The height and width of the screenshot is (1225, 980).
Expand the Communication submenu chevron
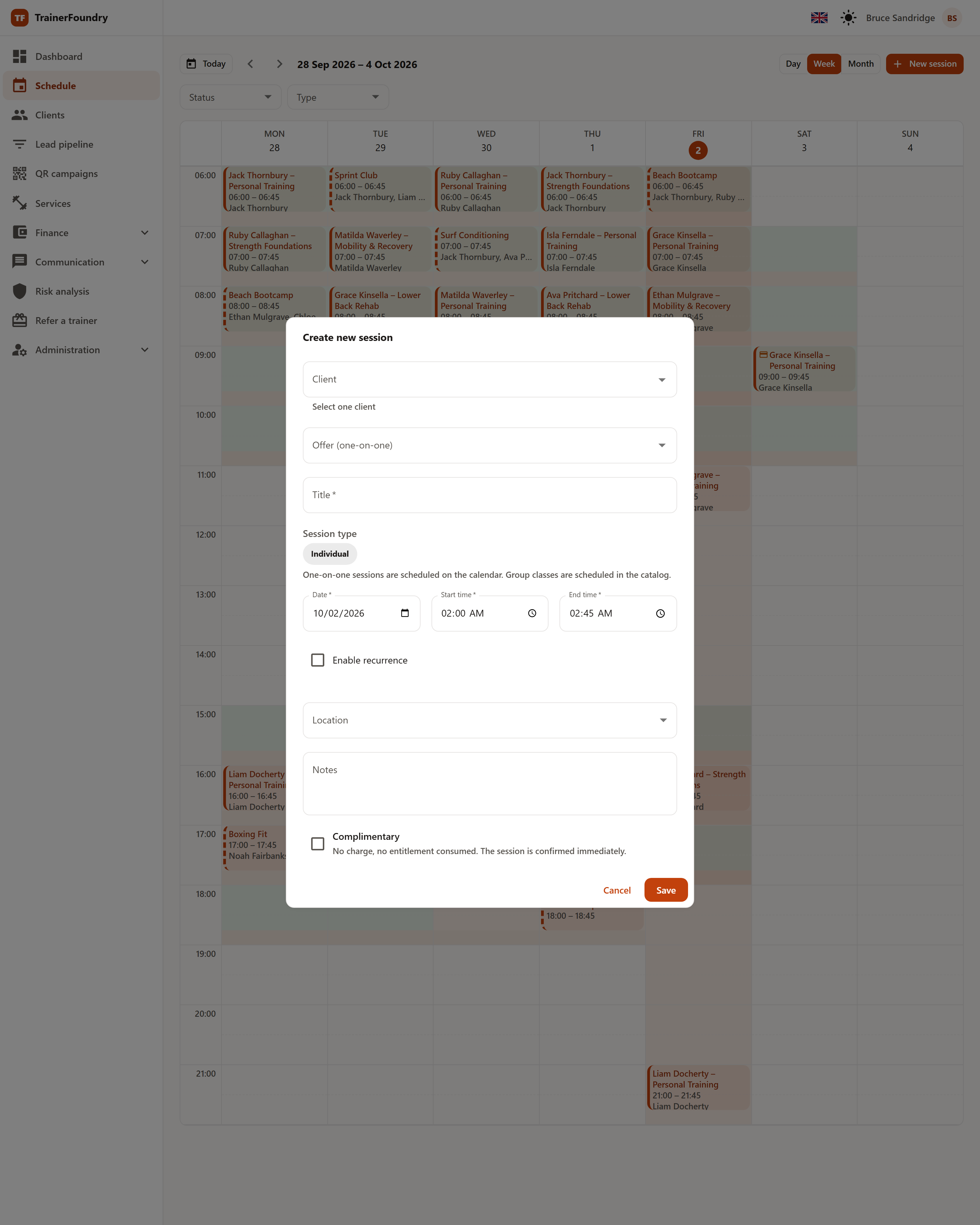point(144,261)
